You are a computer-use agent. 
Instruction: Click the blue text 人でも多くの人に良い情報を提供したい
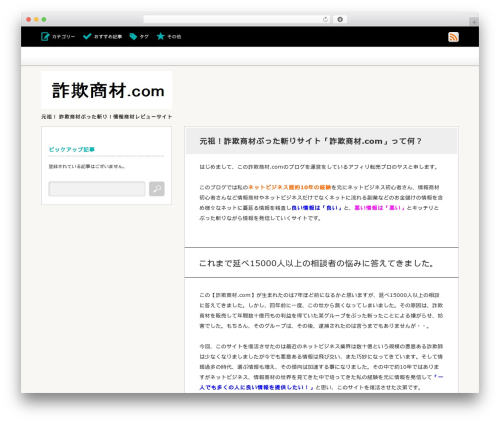(x=256, y=387)
